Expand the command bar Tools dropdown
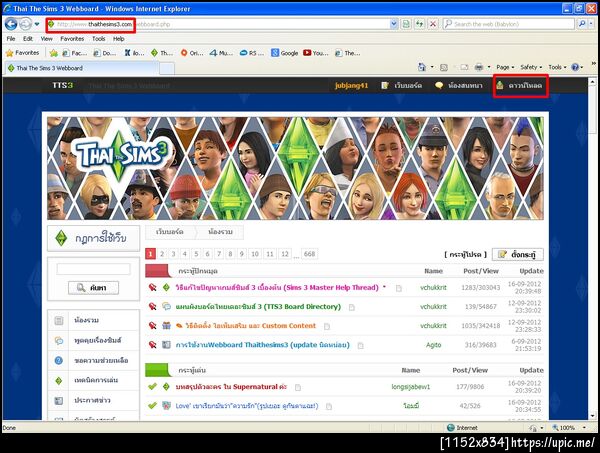The image size is (600, 453). 557,67
